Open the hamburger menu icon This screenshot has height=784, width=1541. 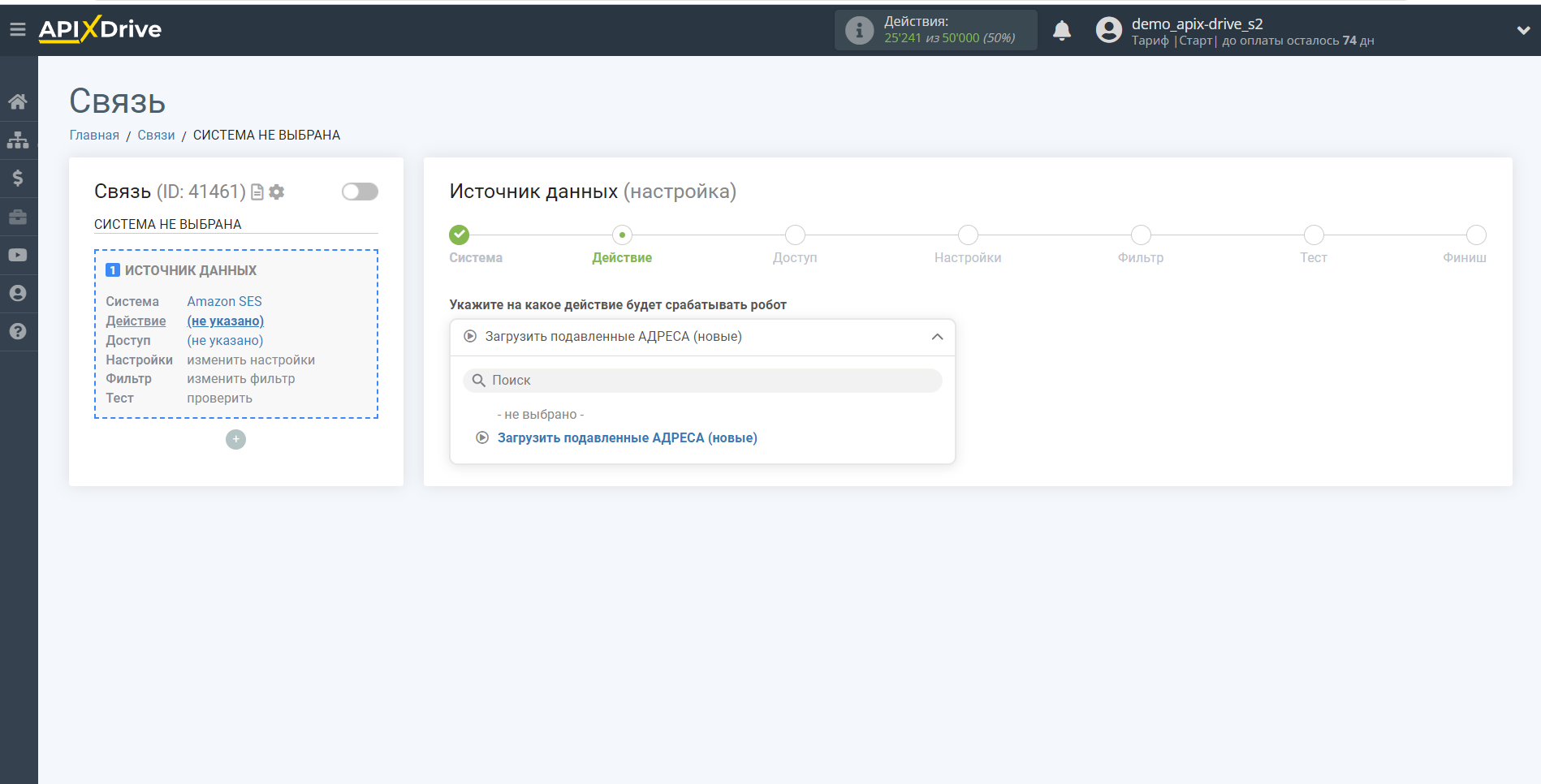[17, 30]
